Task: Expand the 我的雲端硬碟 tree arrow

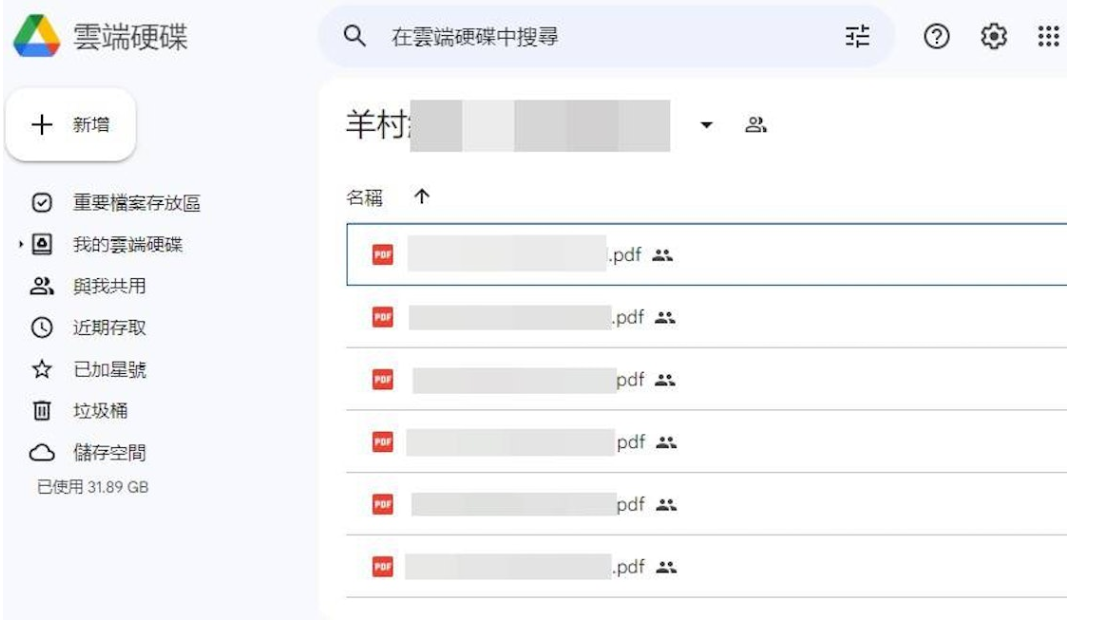Action: pyautogui.click(x=21, y=245)
